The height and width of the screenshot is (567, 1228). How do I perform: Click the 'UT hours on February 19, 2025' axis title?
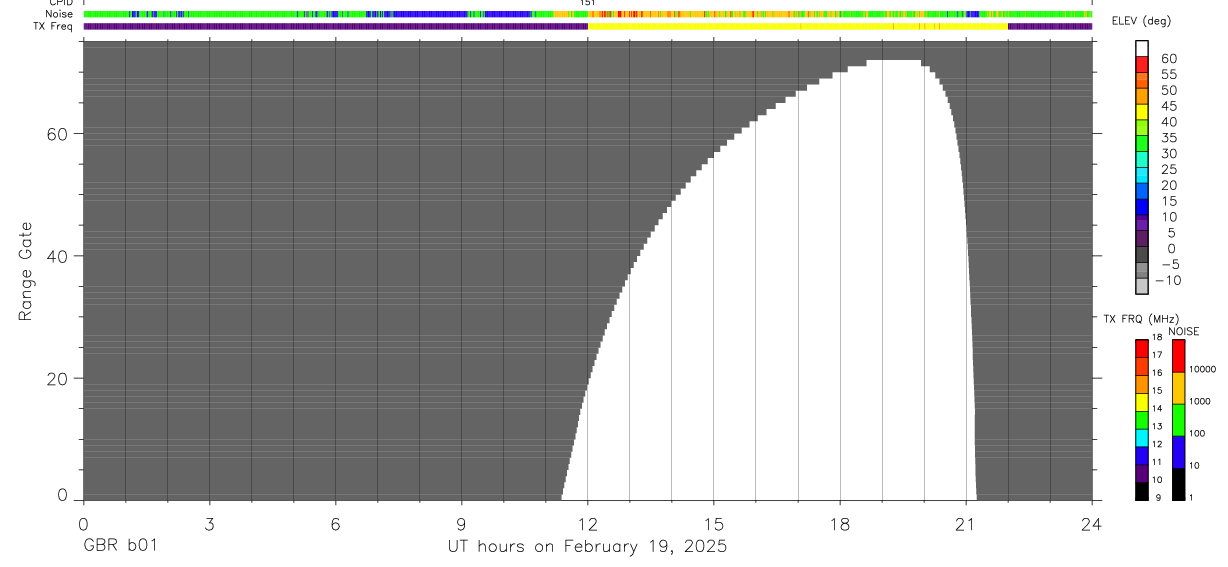(587, 546)
